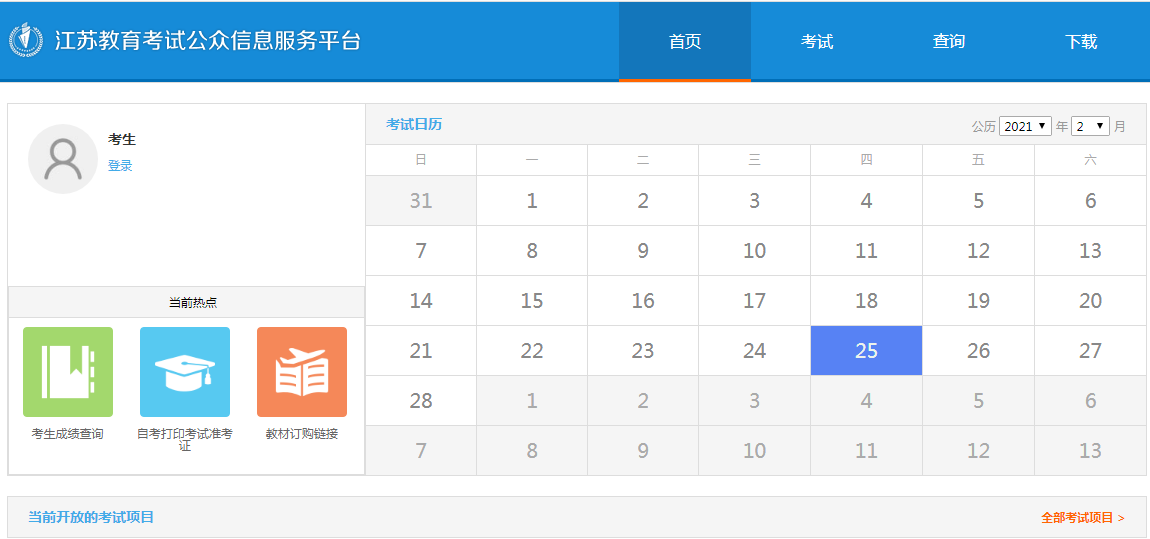Click weekday header 六

pos(1091,160)
